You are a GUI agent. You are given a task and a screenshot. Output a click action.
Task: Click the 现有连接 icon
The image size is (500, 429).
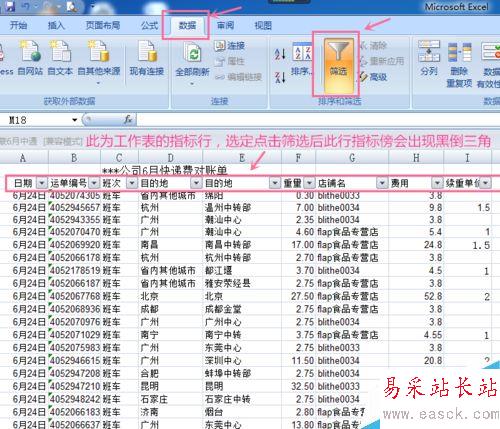[147, 58]
